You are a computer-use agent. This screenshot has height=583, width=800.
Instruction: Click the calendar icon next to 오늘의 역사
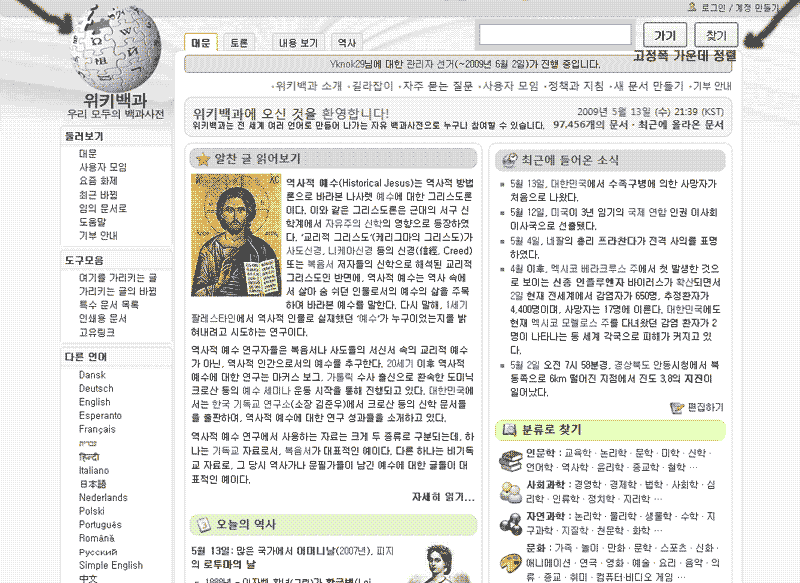204,524
